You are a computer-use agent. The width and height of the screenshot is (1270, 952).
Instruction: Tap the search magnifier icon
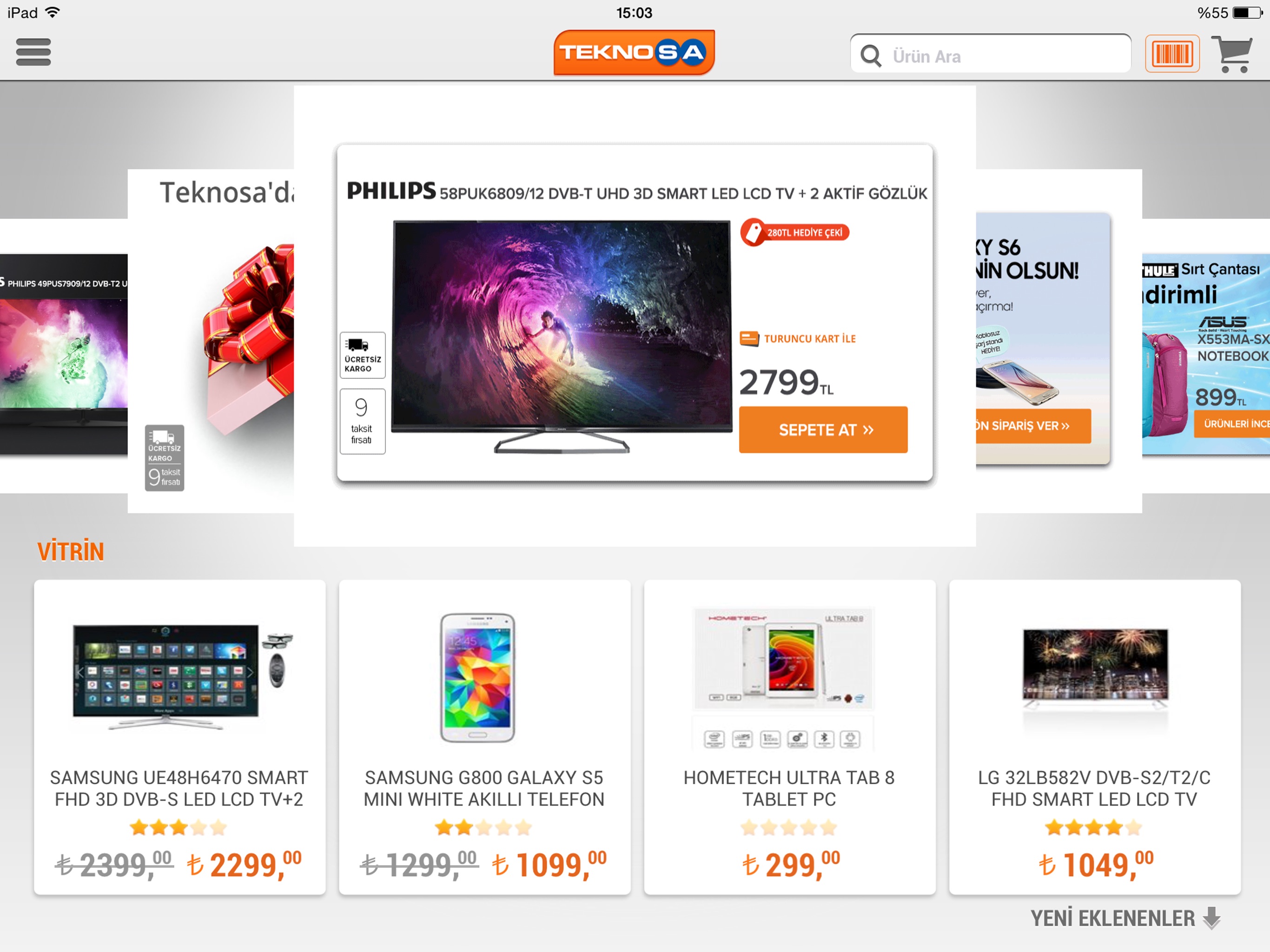coord(871,56)
